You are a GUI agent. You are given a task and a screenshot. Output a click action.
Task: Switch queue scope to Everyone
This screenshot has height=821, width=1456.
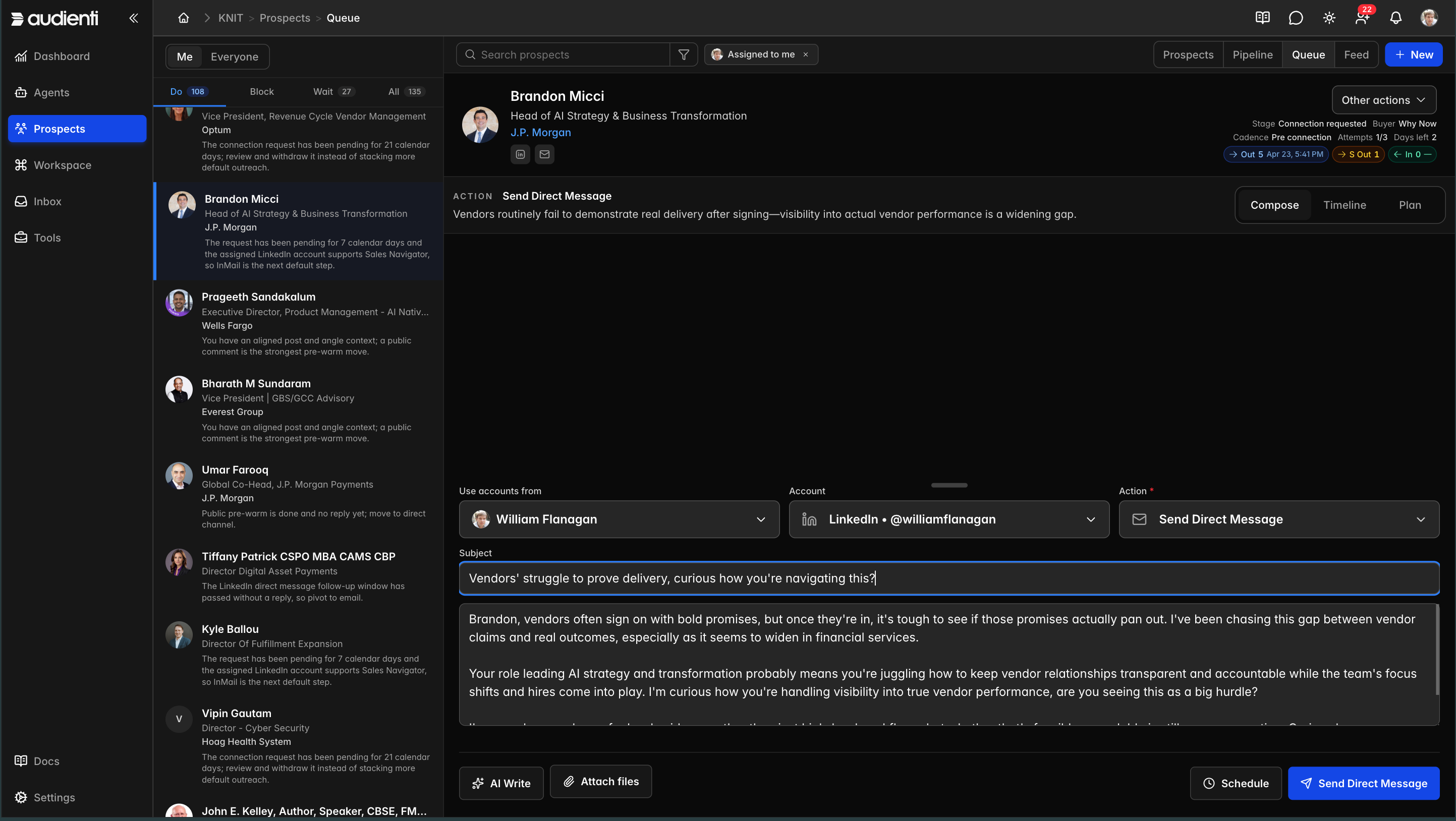pos(234,56)
